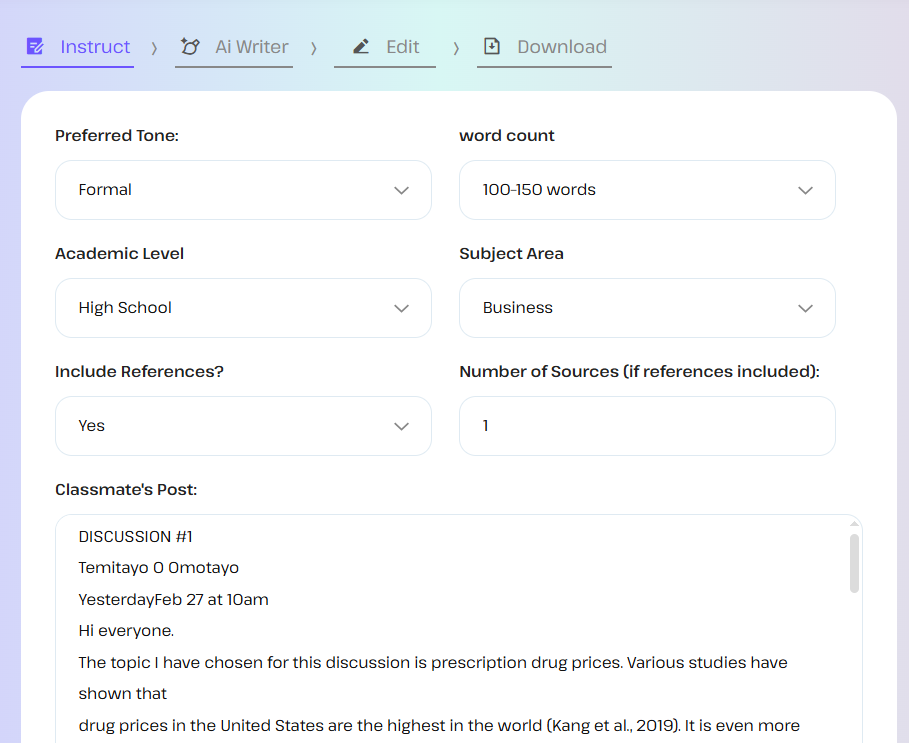Screen dimensions: 909x743
Task: Click the 'Classmate's Post:' label
Action: point(126,490)
